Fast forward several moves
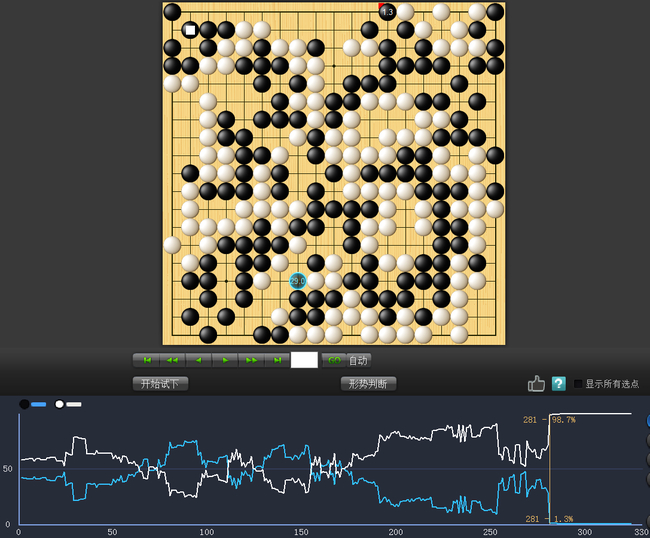Image resolution: width=650 pixels, height=538 pixels. 251,360
